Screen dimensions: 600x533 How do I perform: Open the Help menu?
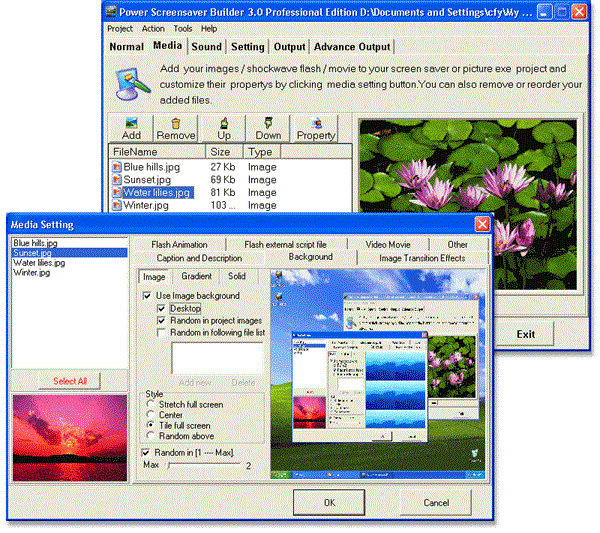pos(209,29)
